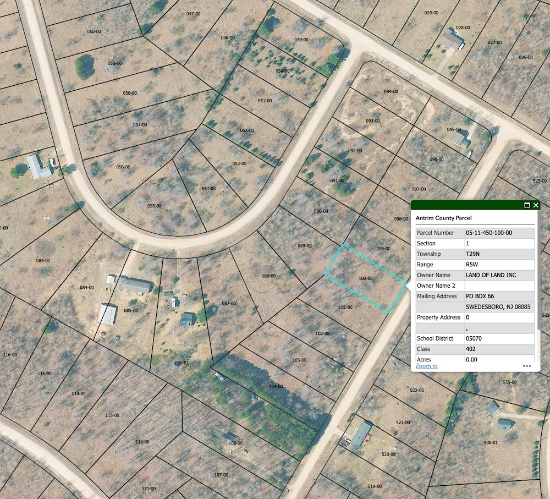Open the three-dots popup actions menu

click(x=527, y=366)
